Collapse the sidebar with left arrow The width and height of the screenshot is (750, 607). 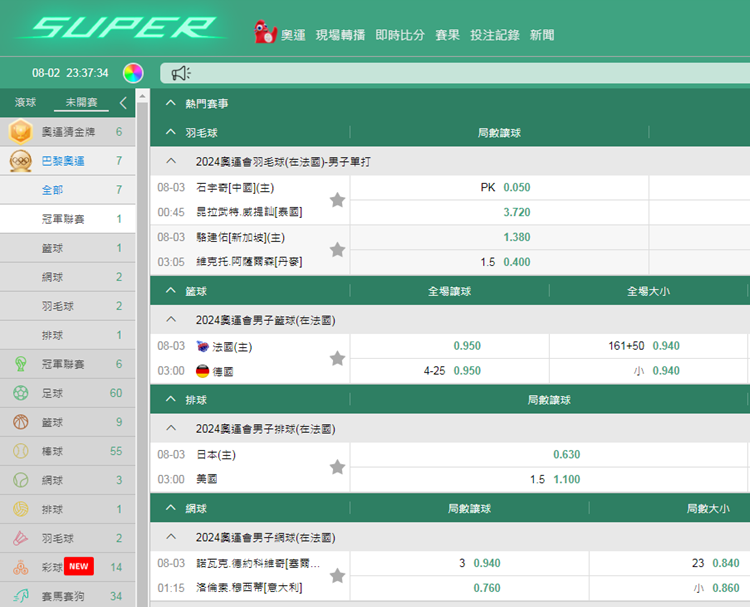[123, 102]
